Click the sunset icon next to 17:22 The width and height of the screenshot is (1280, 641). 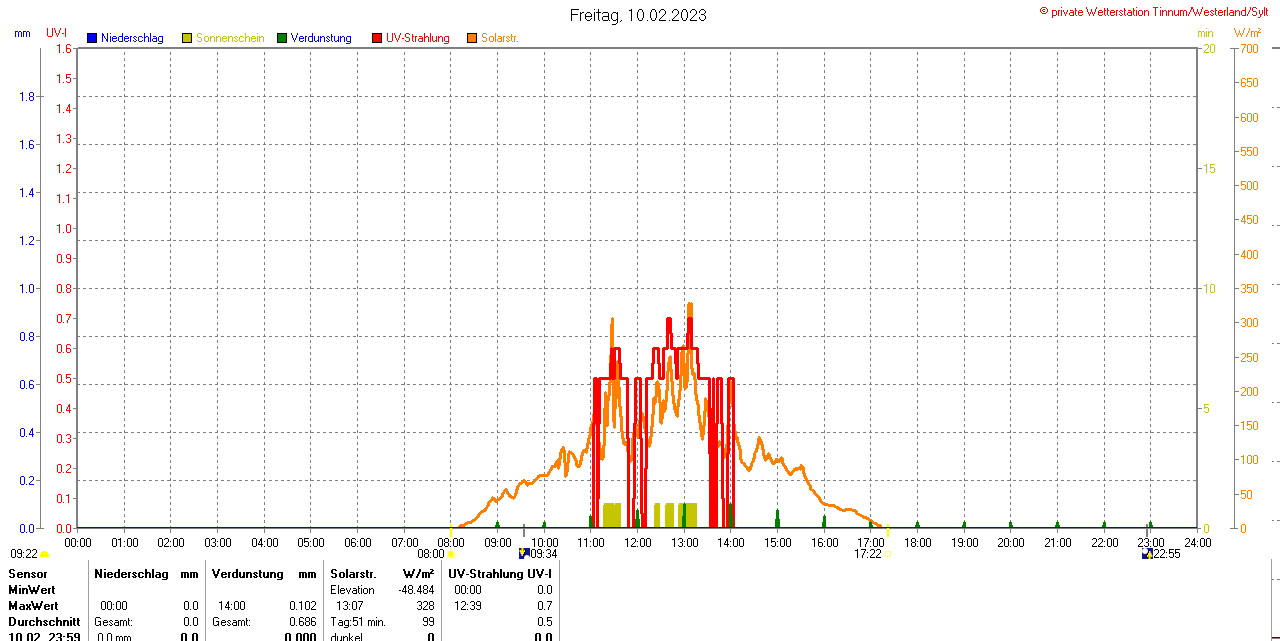(888, 553)
